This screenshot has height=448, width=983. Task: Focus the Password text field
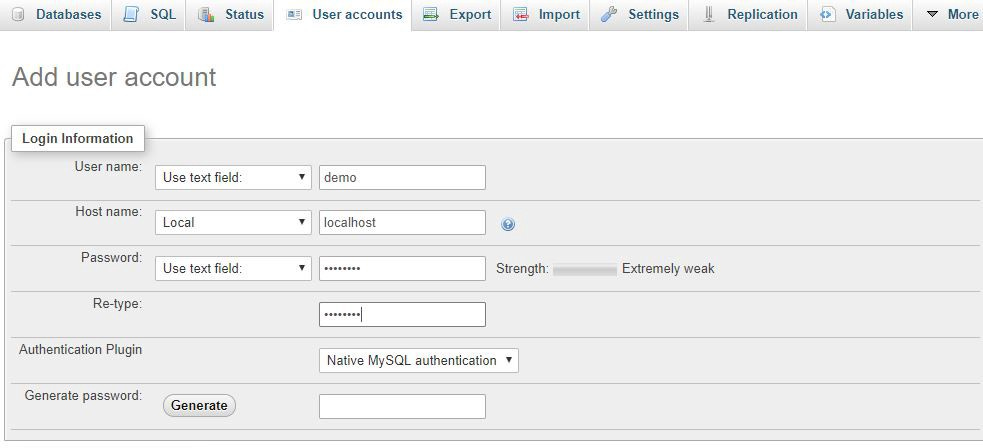pyautogui.click(x=402, y=268)
